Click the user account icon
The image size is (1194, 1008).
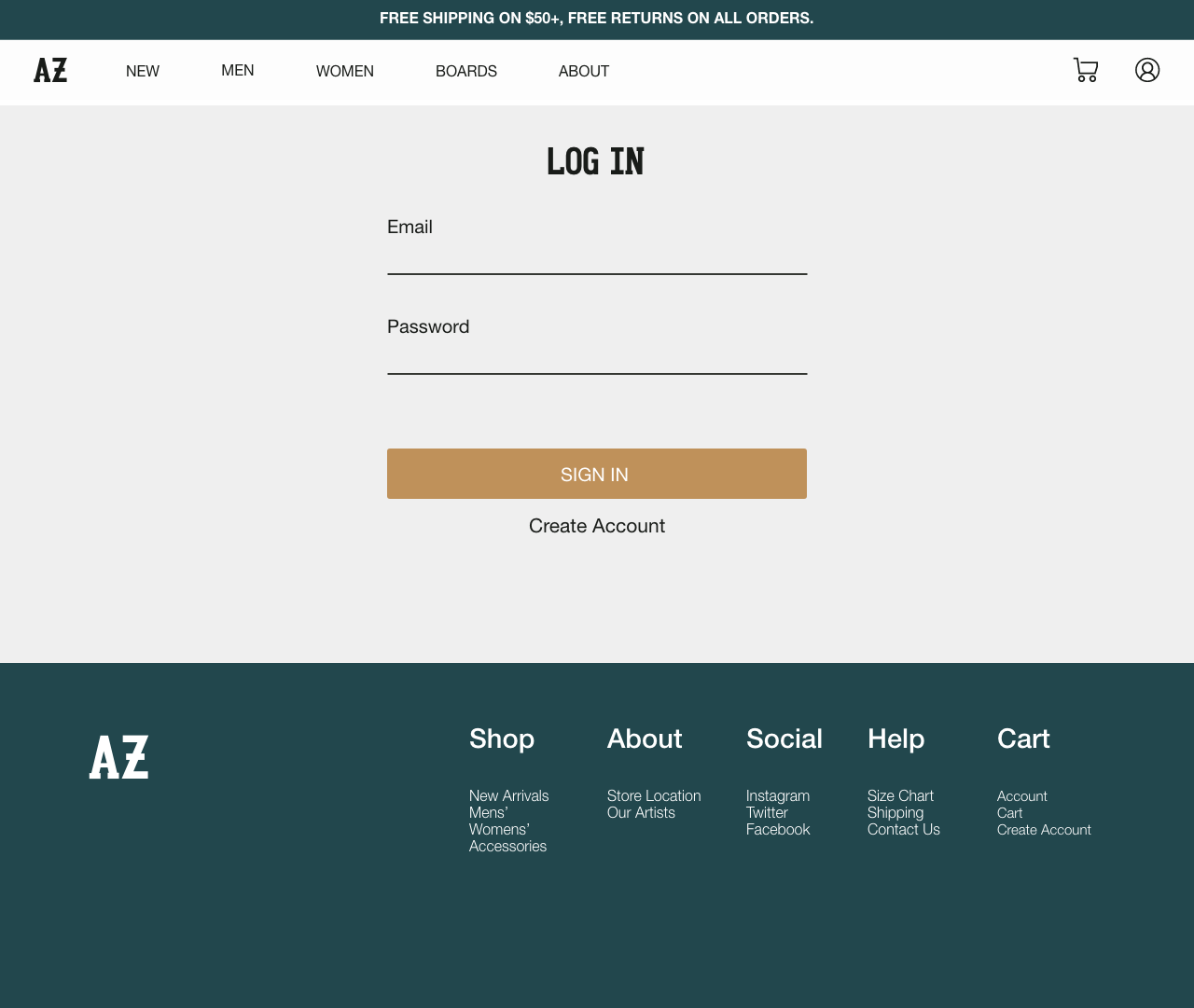coord(1147,70)
